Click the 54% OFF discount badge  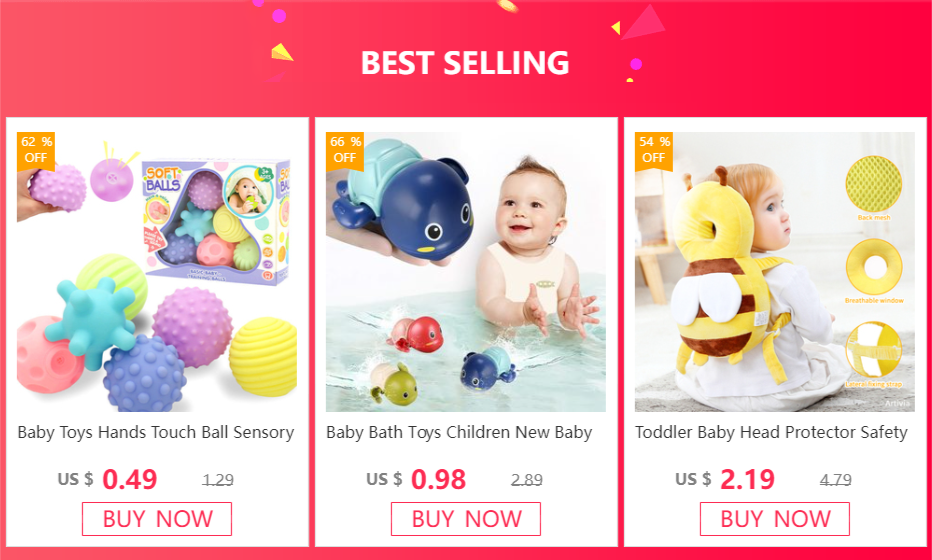(654, 151)
